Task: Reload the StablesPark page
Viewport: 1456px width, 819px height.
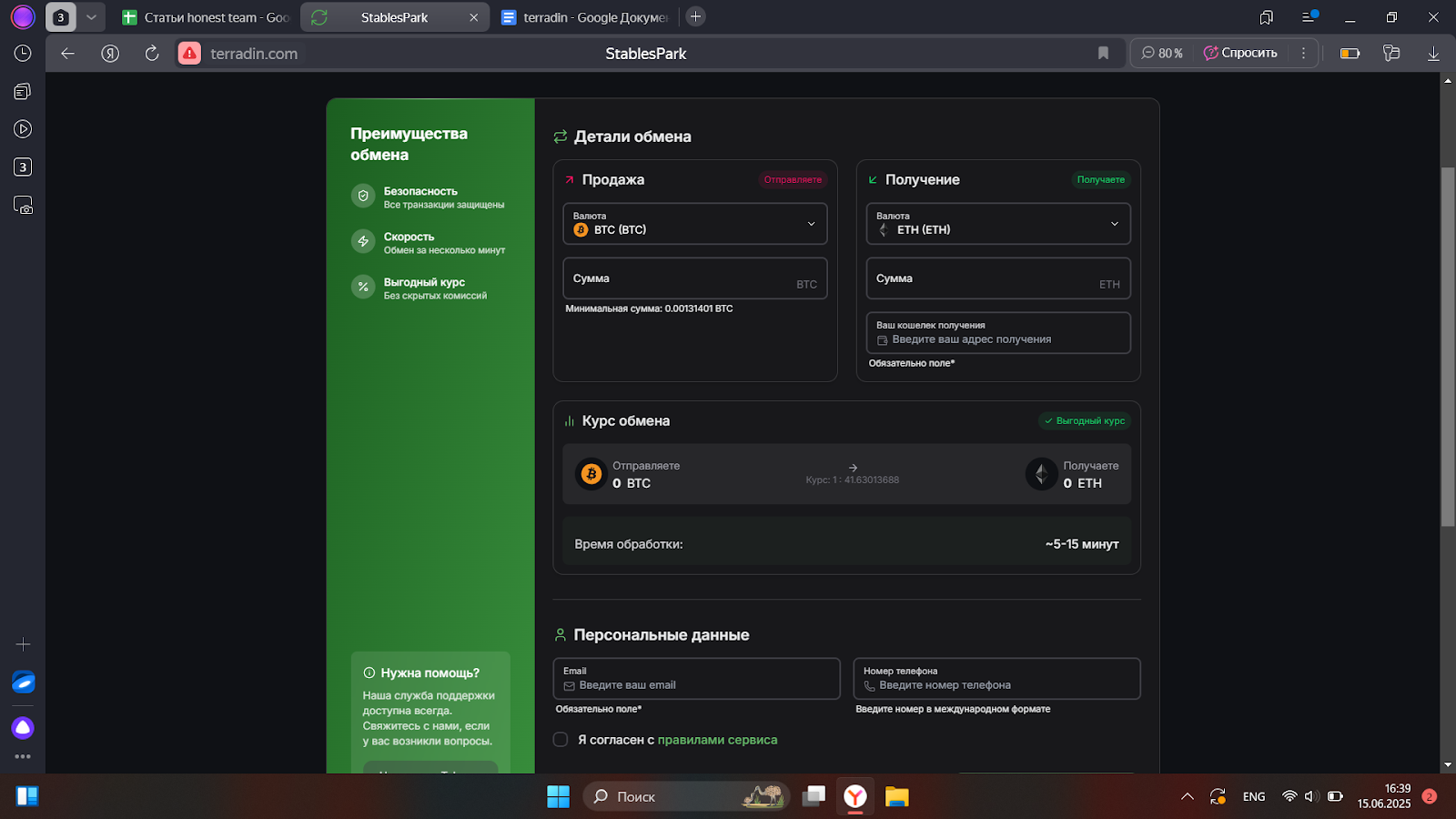Action: pos(152,54)
